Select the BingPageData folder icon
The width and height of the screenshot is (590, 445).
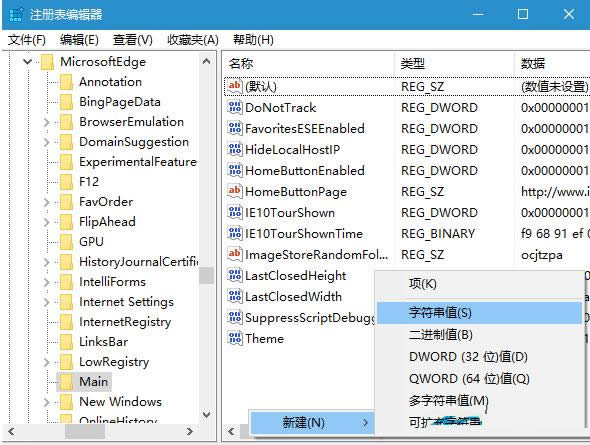pyautogui.click(x=66, y=102)
